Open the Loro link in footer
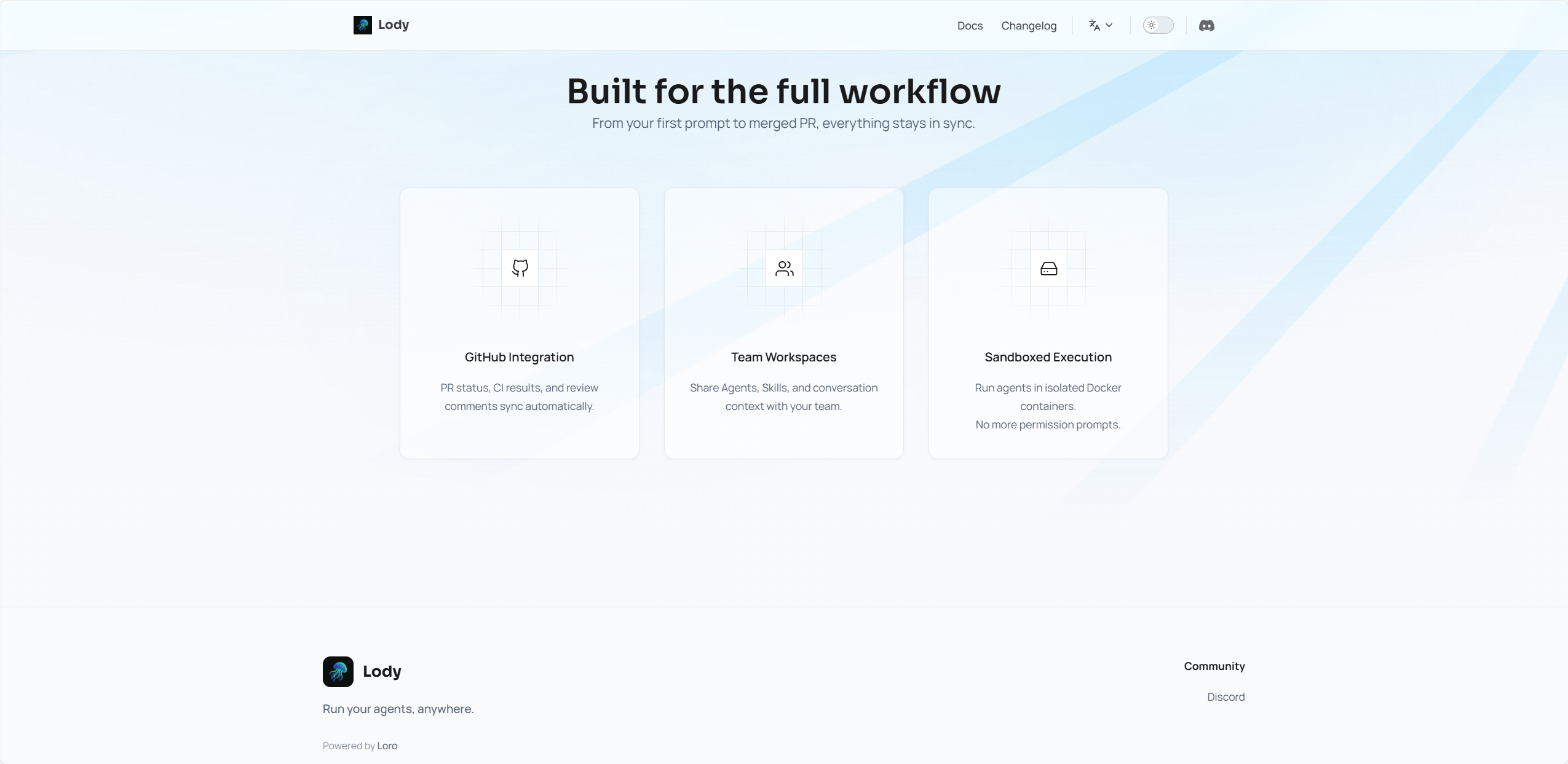1568x764 pixels. [x=387, y=746]
